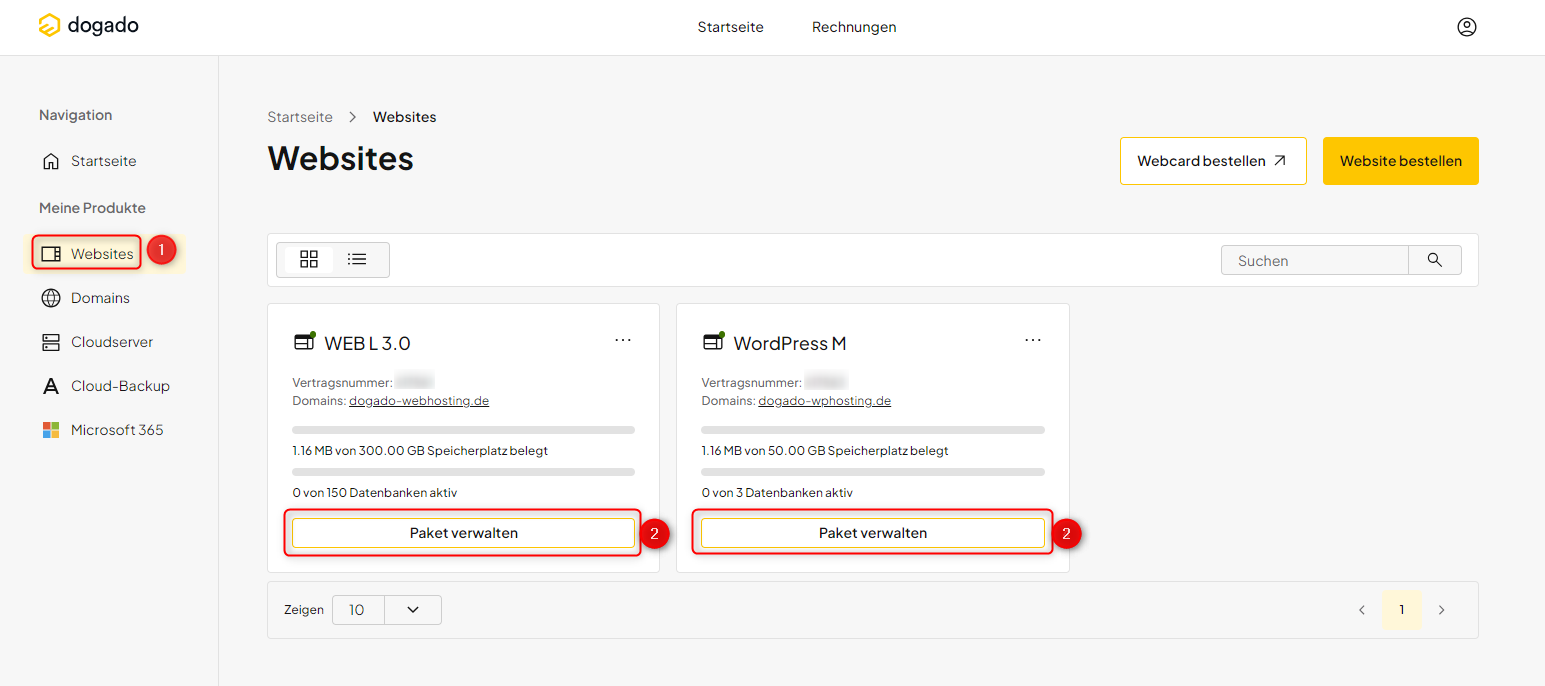Click the Microsoft 365 icon
This screenshot has height=686, width=1545.
(50, 429)
